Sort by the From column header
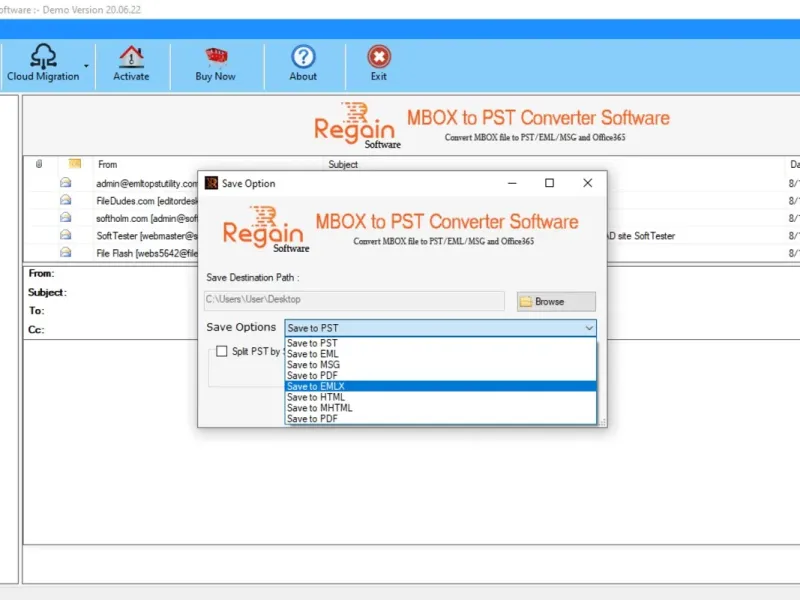This screenshot has height=600, width=800. (x=108, y=164)
